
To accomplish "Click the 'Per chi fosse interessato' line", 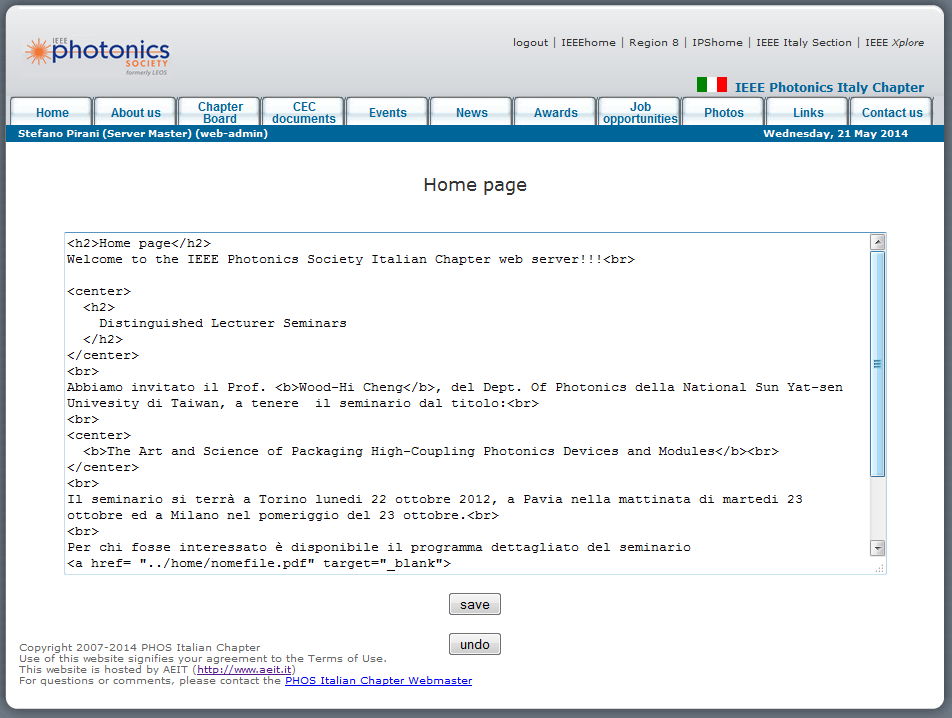I will pos(379,547).
